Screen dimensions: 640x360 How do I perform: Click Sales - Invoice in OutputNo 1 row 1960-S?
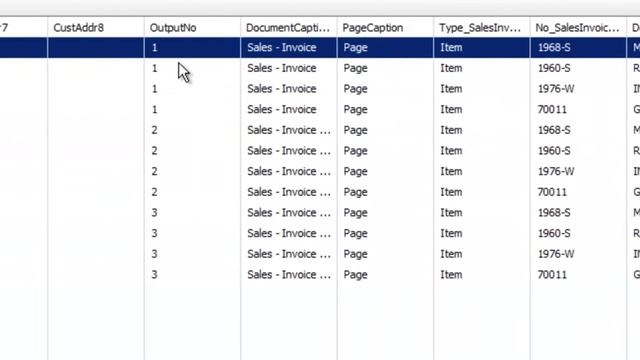(x=289, y=68)
